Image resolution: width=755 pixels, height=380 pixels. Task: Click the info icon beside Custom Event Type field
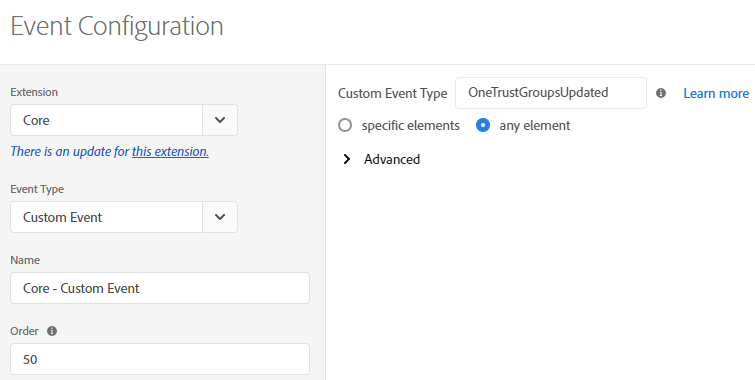point(661,93)
